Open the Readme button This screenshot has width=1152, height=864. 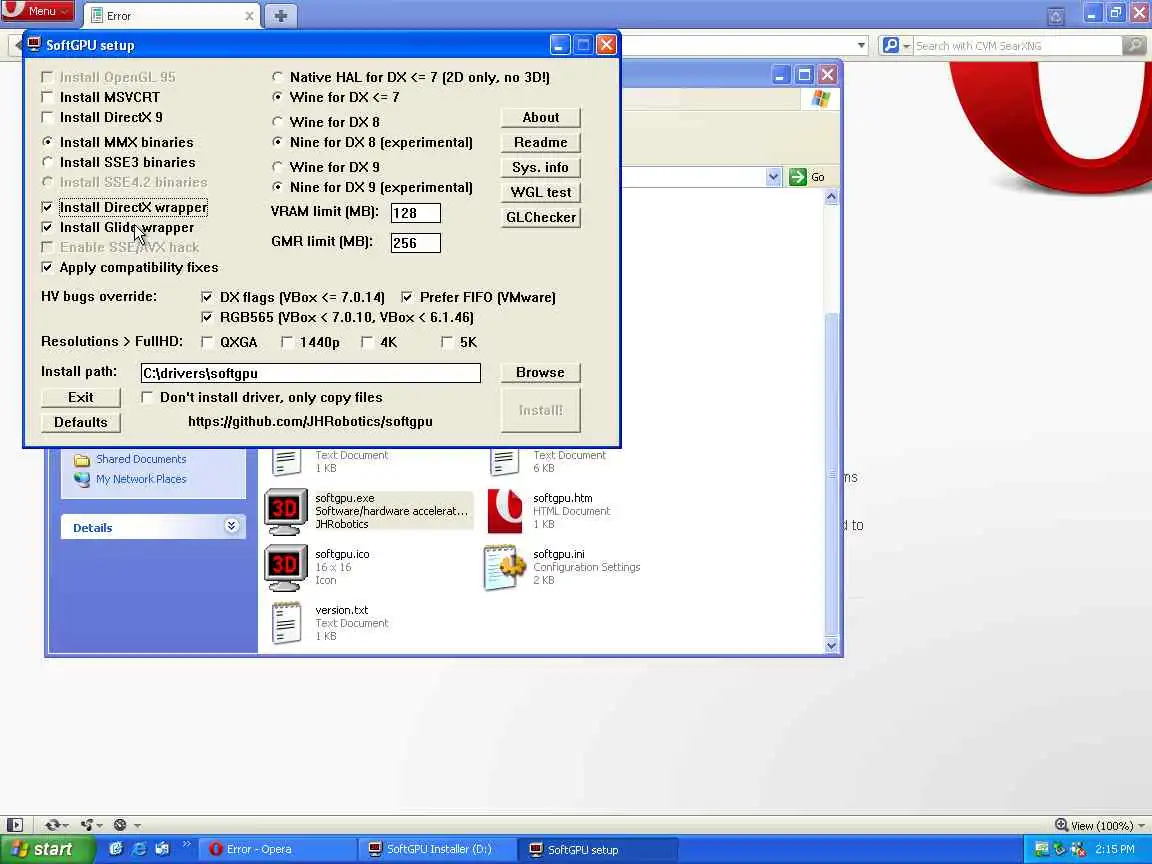pyautogui.click(x=541, y=143)
